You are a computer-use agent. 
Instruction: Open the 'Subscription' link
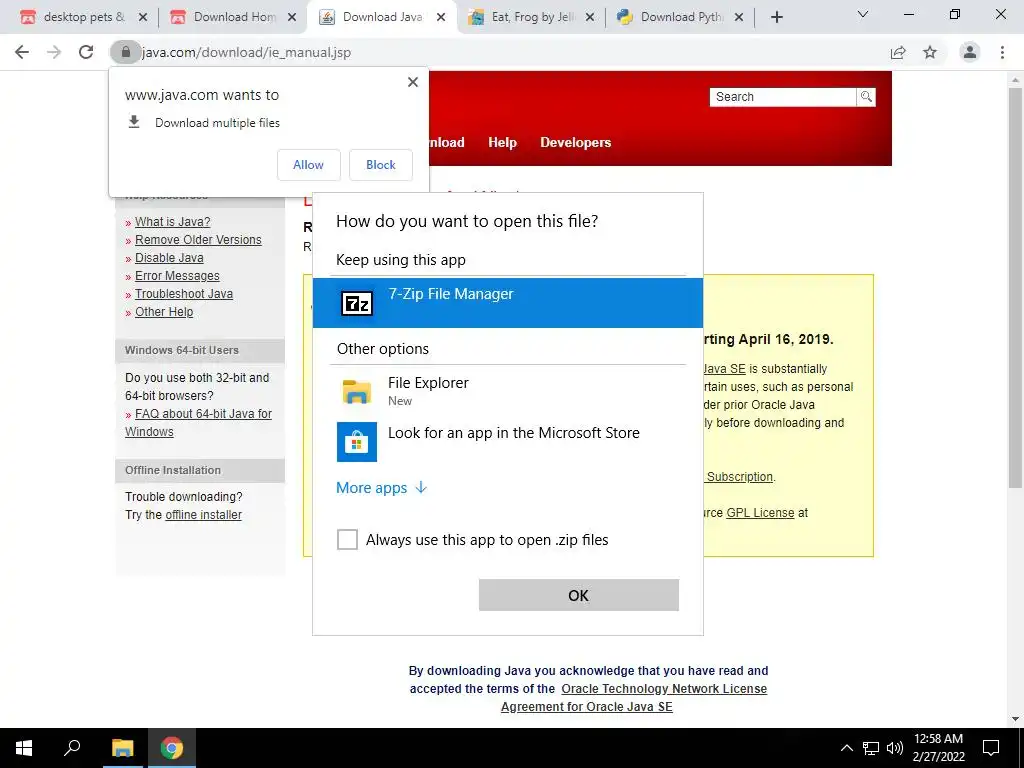tap(739, 477)
